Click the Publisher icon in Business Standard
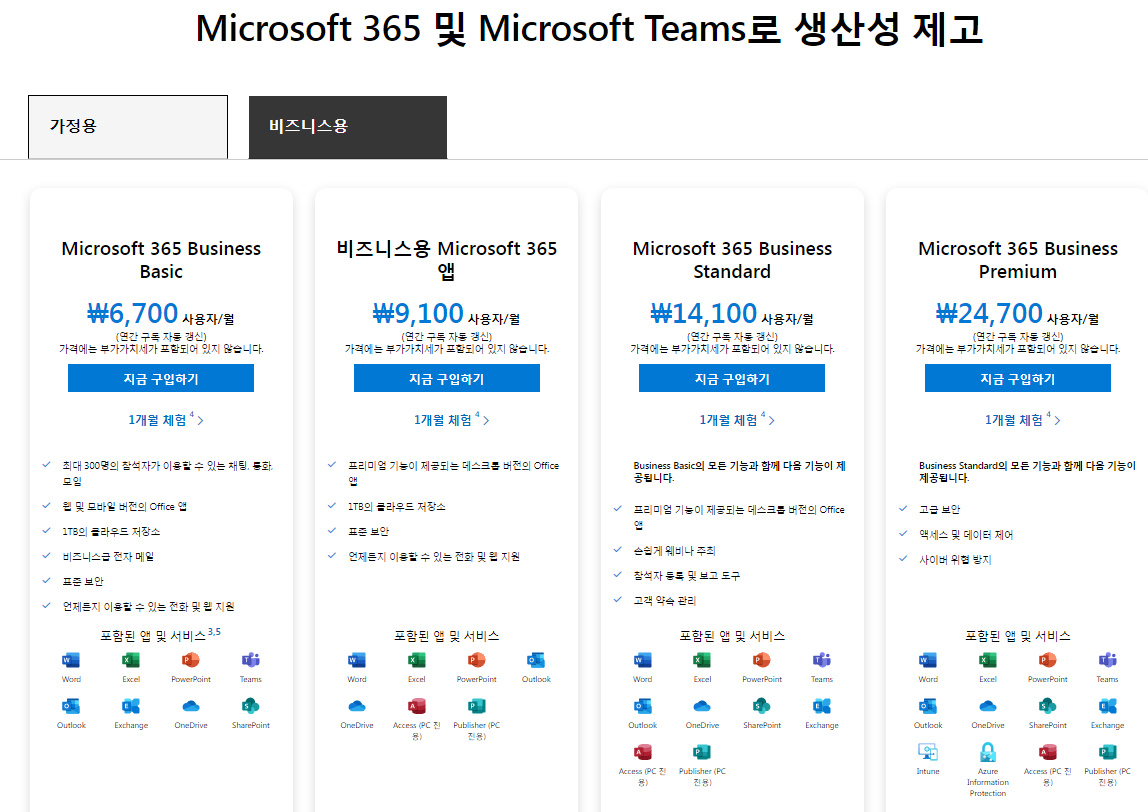The width and height of the screenshot is (1148, 812). (702, 753)
